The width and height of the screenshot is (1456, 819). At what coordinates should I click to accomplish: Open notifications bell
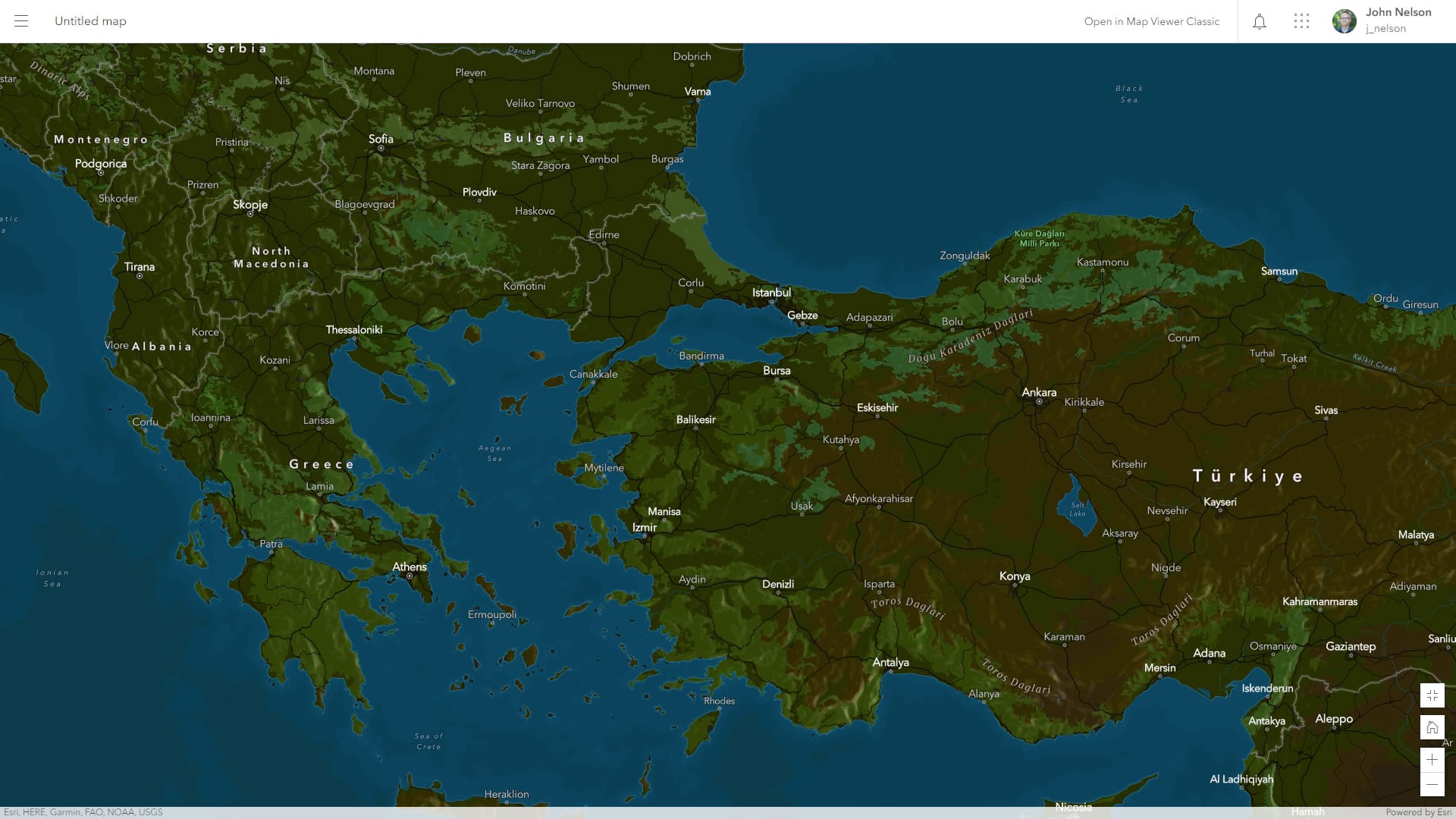(x=1260, y=21)
